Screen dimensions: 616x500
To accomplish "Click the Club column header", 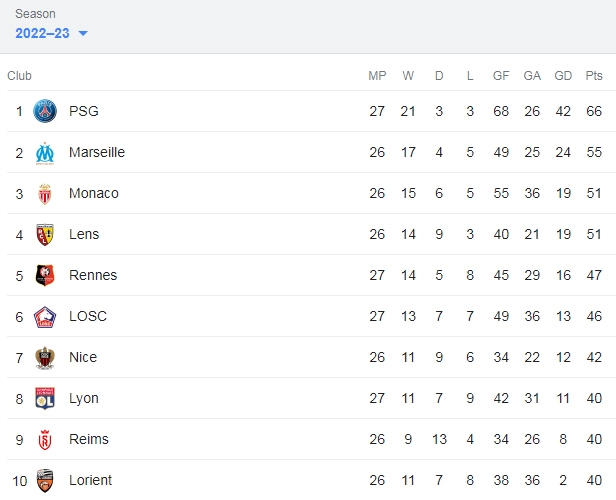I will pyautogui.click(x=19, y=75).
